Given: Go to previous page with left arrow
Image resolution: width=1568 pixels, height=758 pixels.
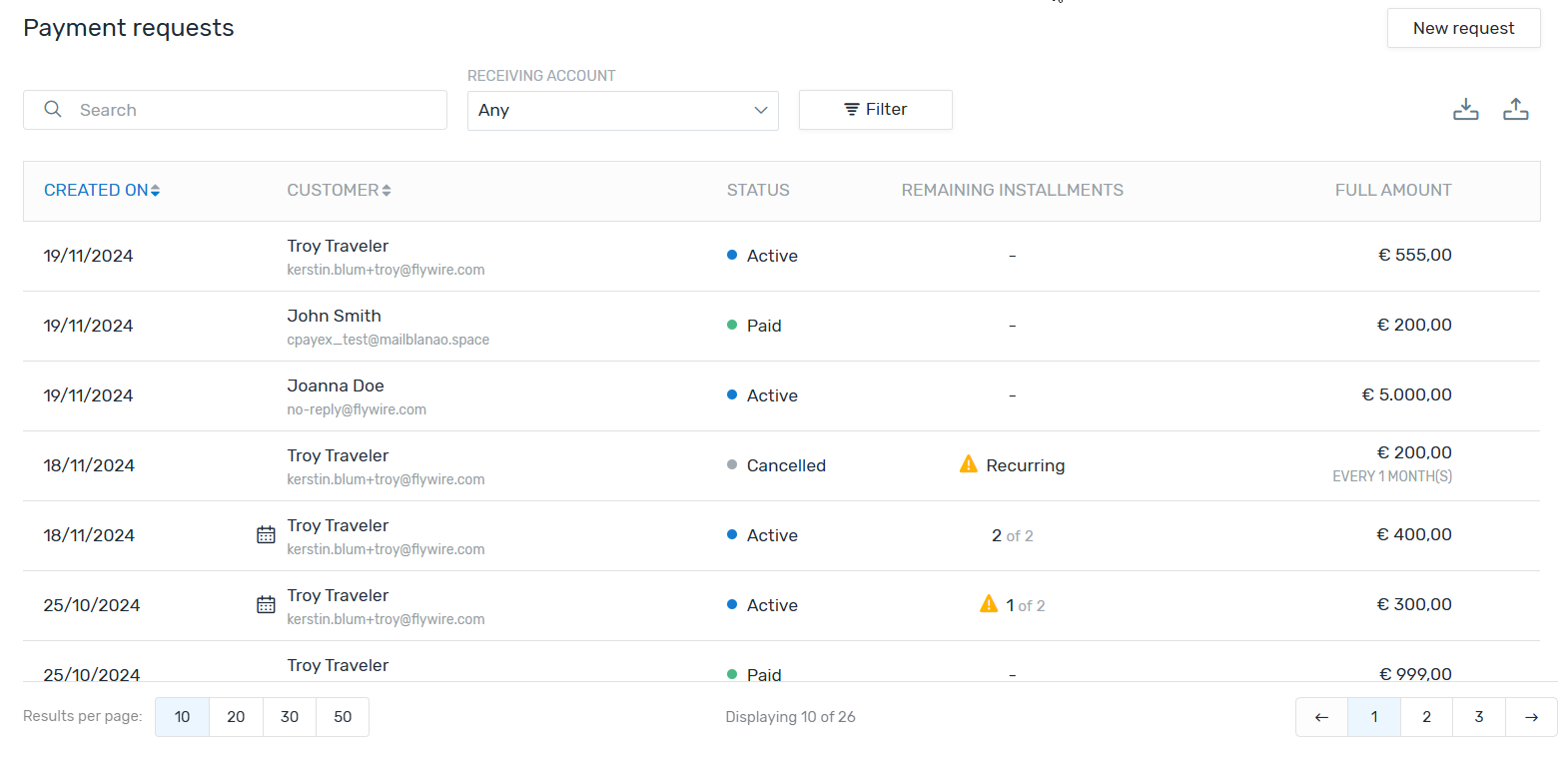Looking at the screenshot, I should [x=1321, y=717].
